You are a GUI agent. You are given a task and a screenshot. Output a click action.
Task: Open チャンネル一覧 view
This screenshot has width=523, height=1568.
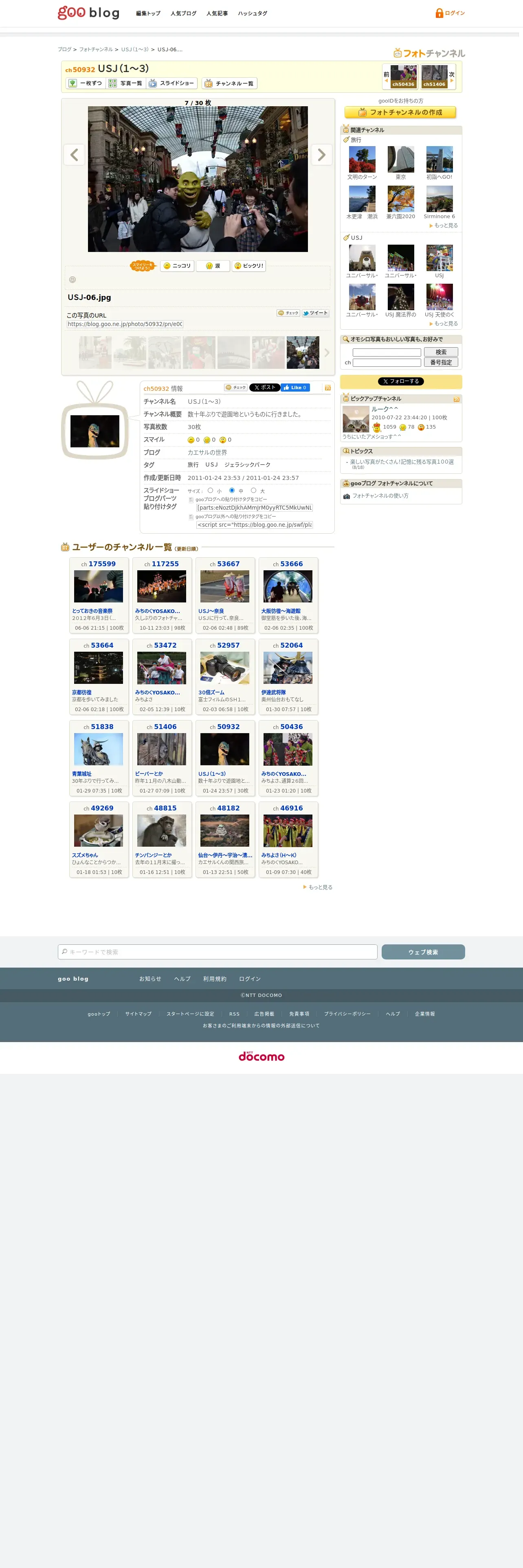[230, 83]
